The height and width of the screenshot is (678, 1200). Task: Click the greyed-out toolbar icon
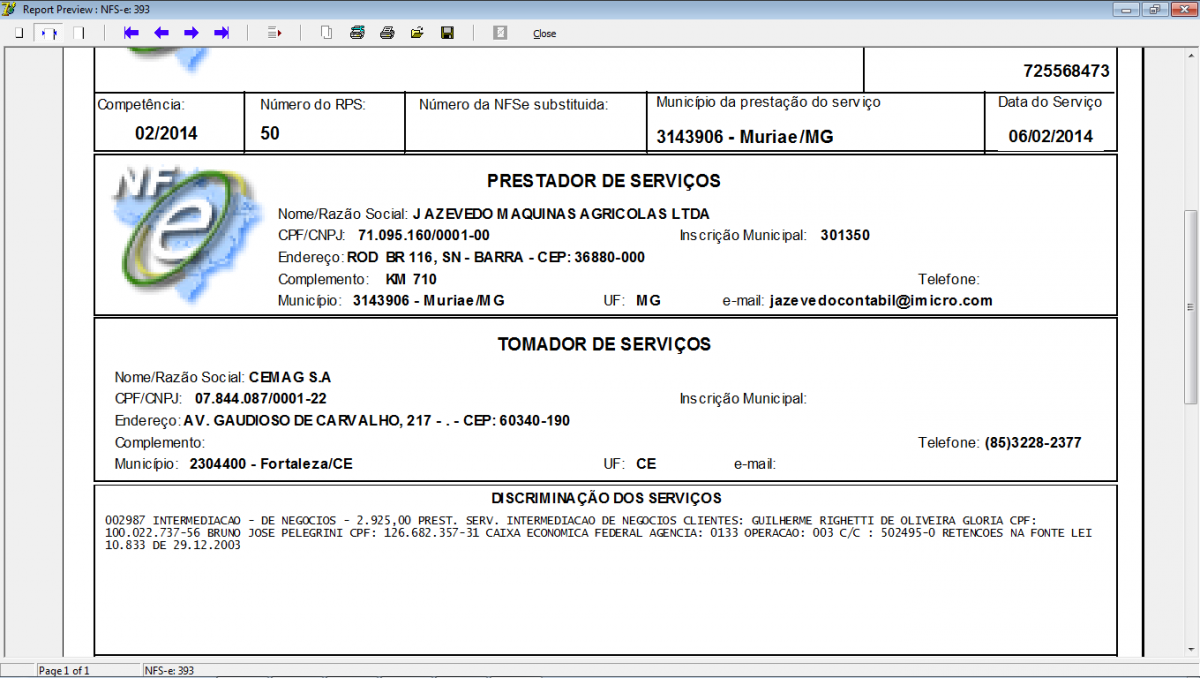500,33
